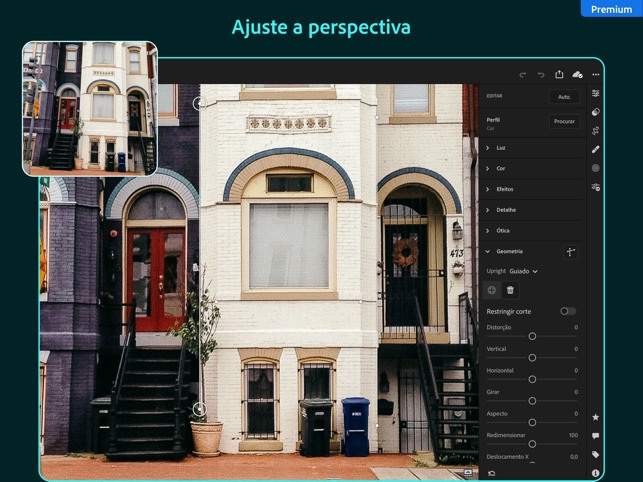Click the guided upright tool icon beside Geometria
Viewport: 643px width, 482px height.
(571, 252)
